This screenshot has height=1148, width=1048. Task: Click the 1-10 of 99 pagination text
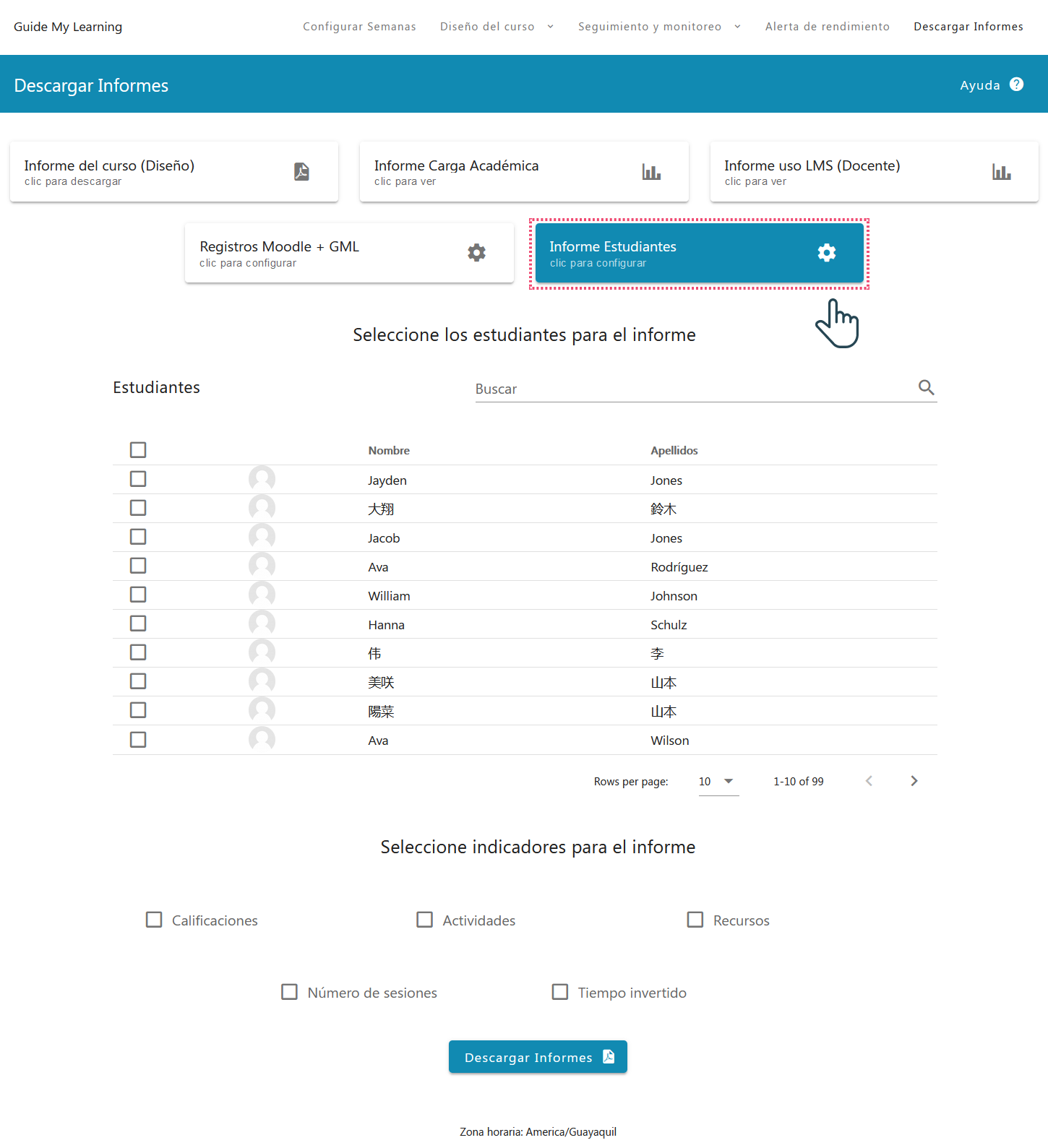799,782
